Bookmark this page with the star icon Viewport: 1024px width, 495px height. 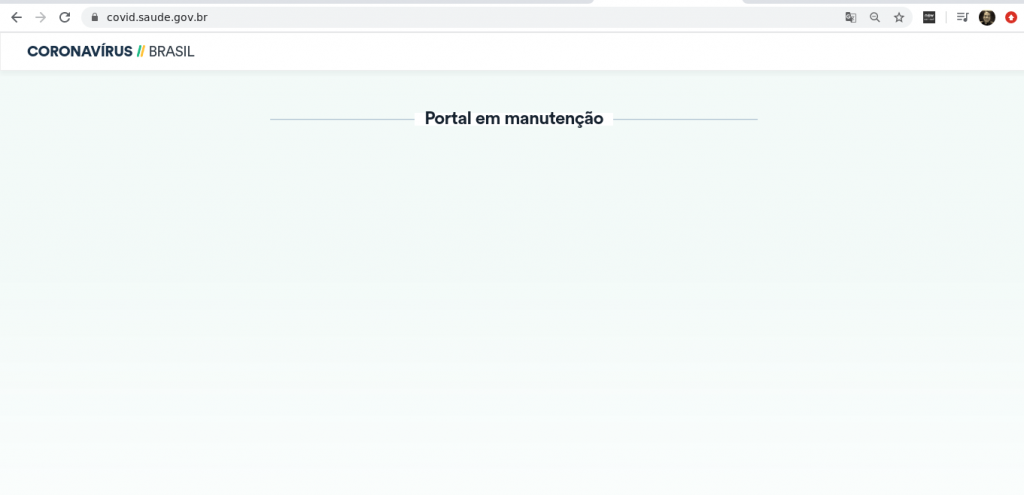point(899,17)
